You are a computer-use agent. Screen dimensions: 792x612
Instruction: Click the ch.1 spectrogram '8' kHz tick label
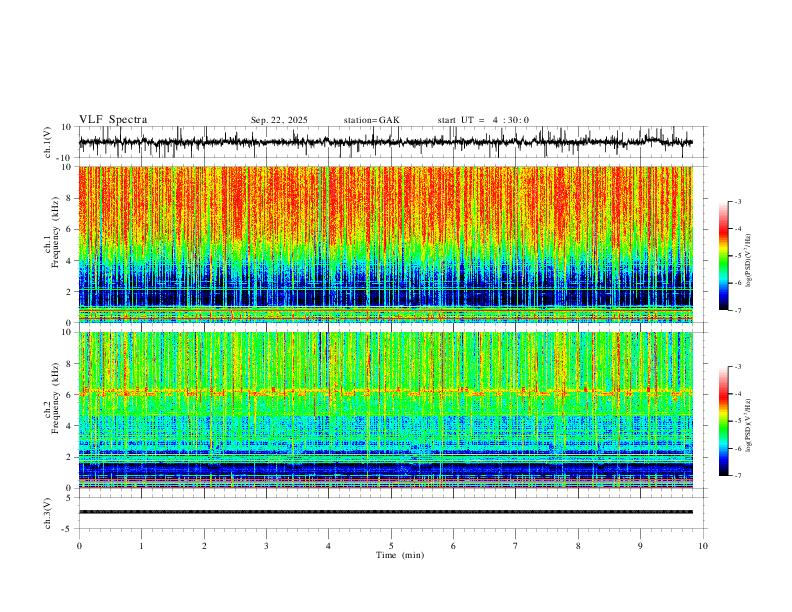tap(69, 198)
